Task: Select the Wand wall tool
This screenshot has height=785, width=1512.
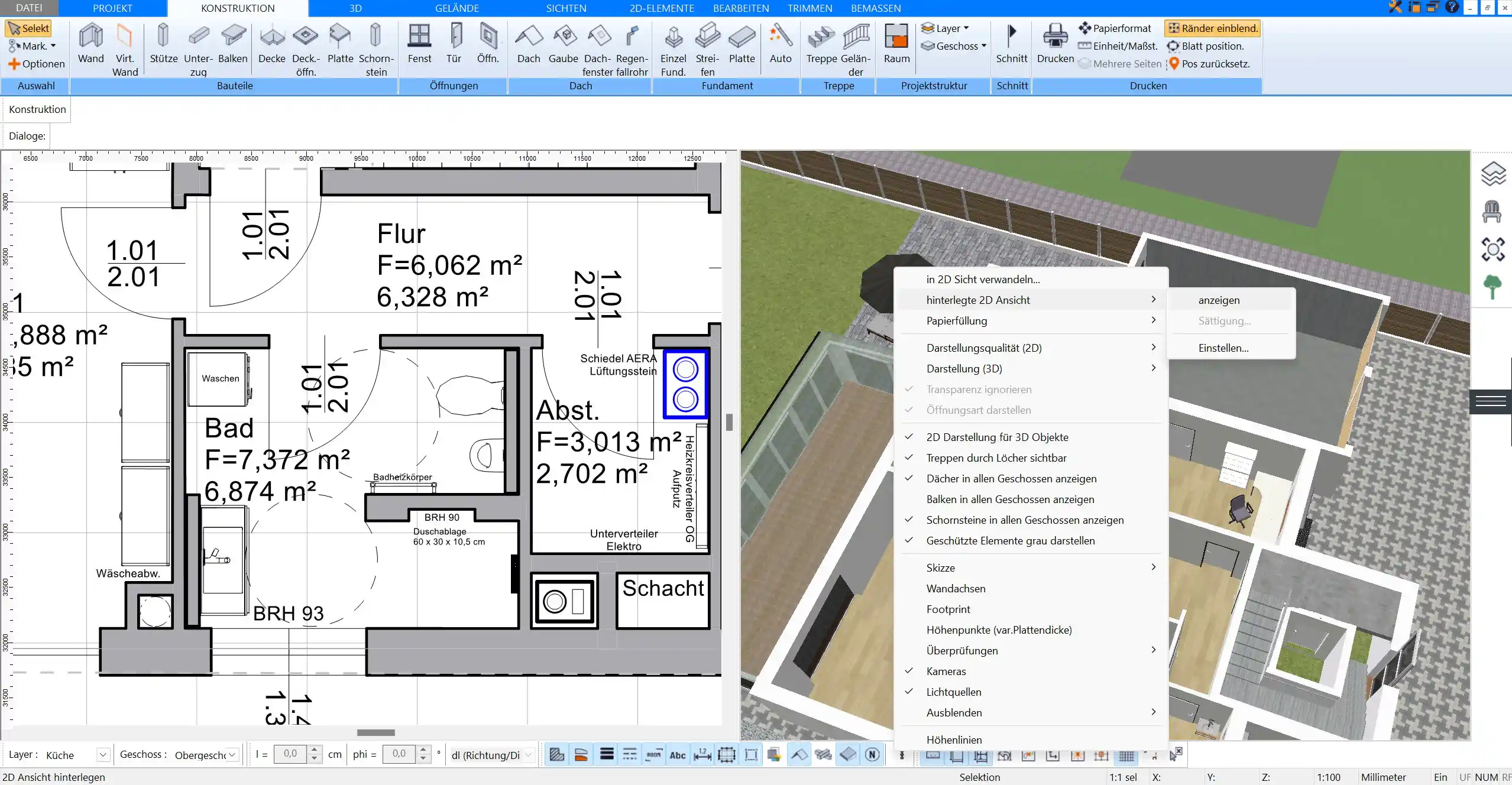Action: pos(90,44)
